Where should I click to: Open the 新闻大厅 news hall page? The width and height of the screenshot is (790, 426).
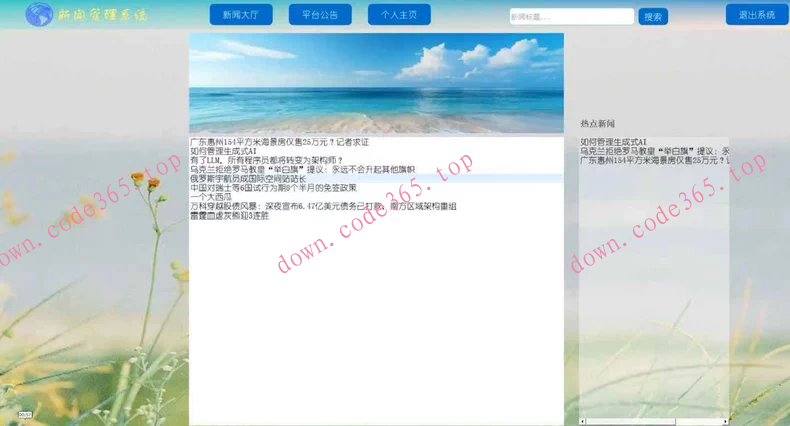pyautogui.click(x=241, y=15)
